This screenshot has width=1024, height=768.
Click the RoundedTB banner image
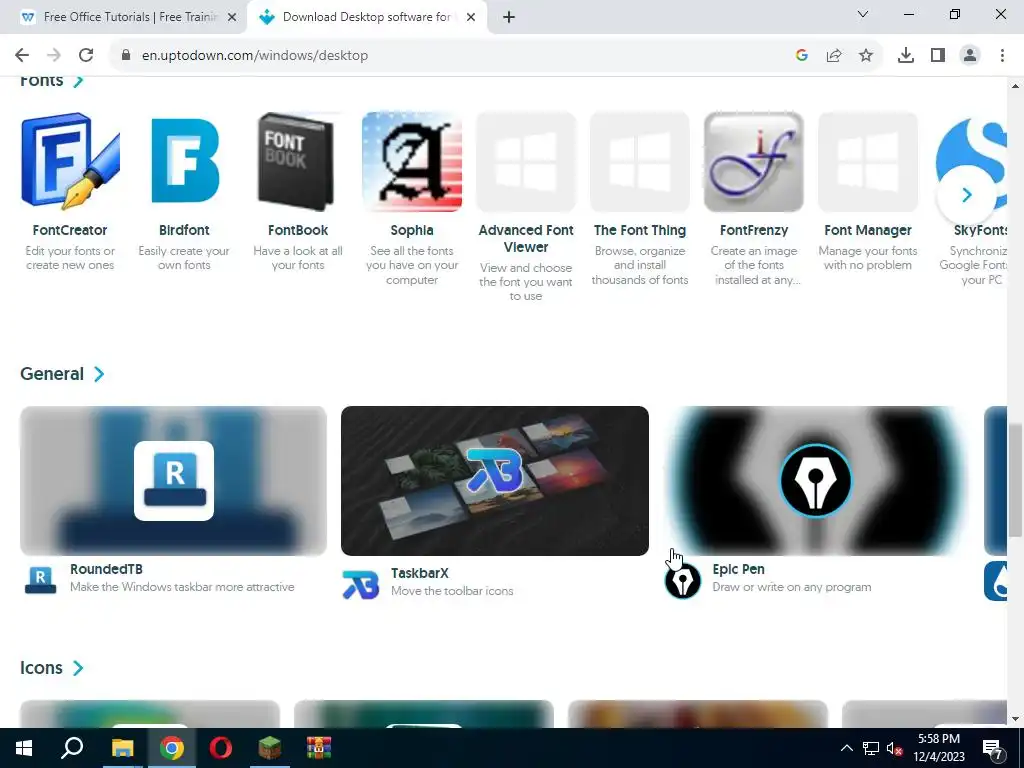tap(174, 481)
